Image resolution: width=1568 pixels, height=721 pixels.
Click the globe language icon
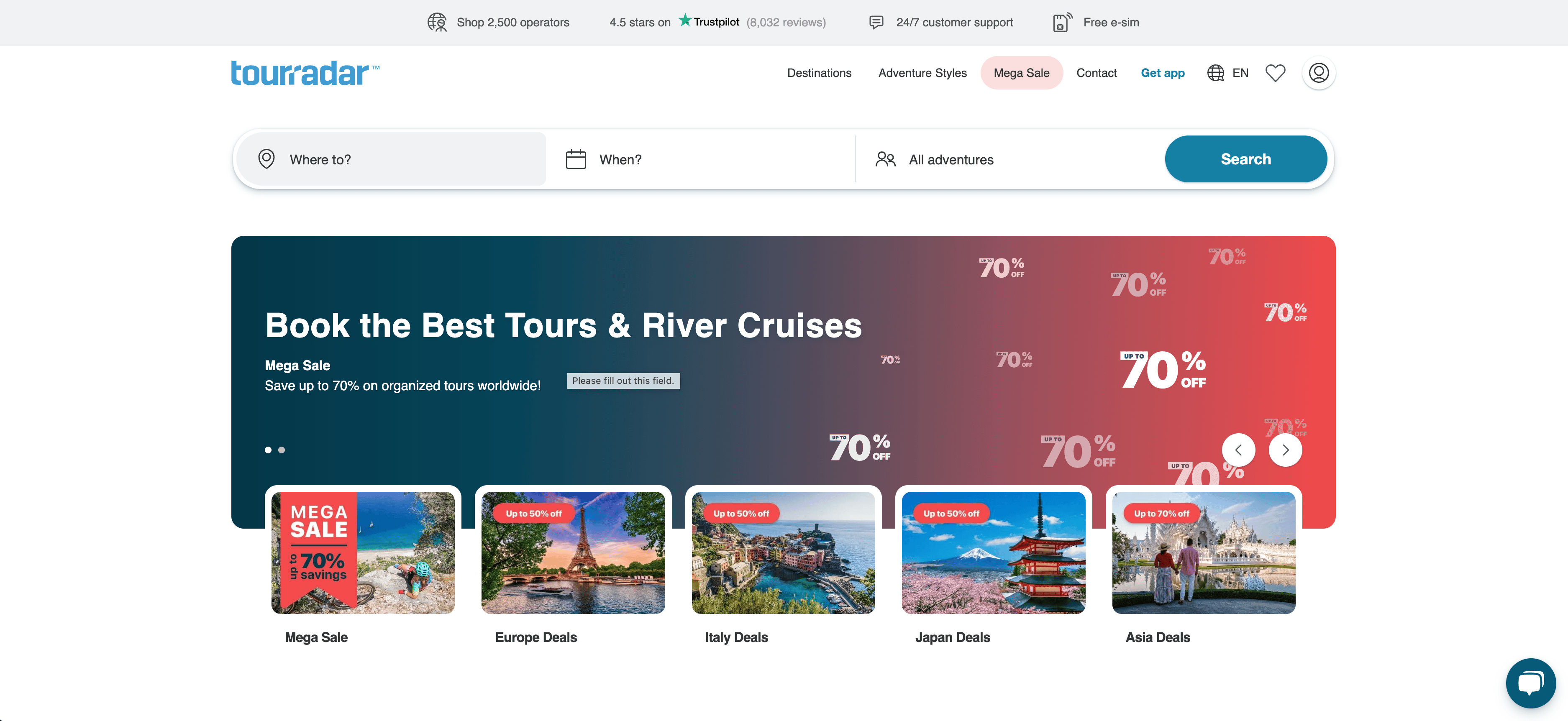pos(1216,73)
